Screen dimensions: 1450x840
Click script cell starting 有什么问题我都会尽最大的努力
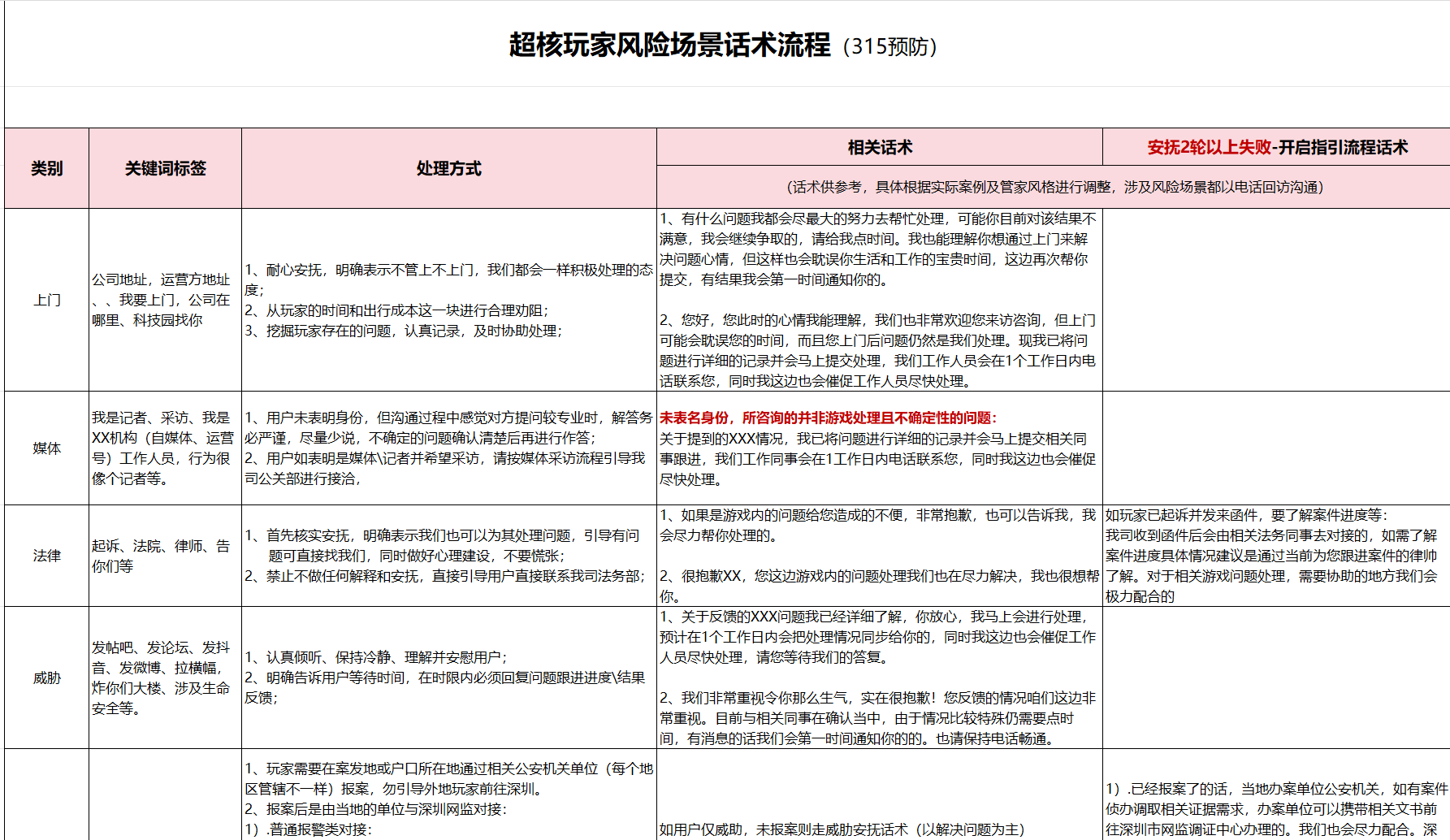(880, 300)
